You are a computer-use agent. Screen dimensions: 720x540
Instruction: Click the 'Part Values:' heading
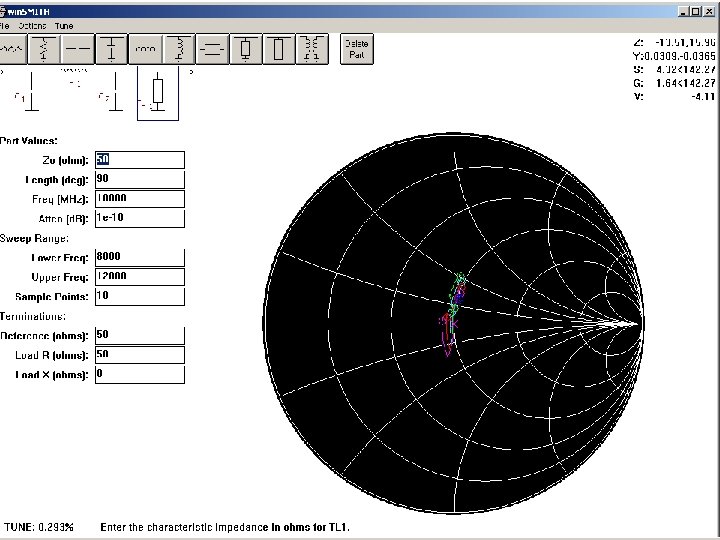pos(28,141)
